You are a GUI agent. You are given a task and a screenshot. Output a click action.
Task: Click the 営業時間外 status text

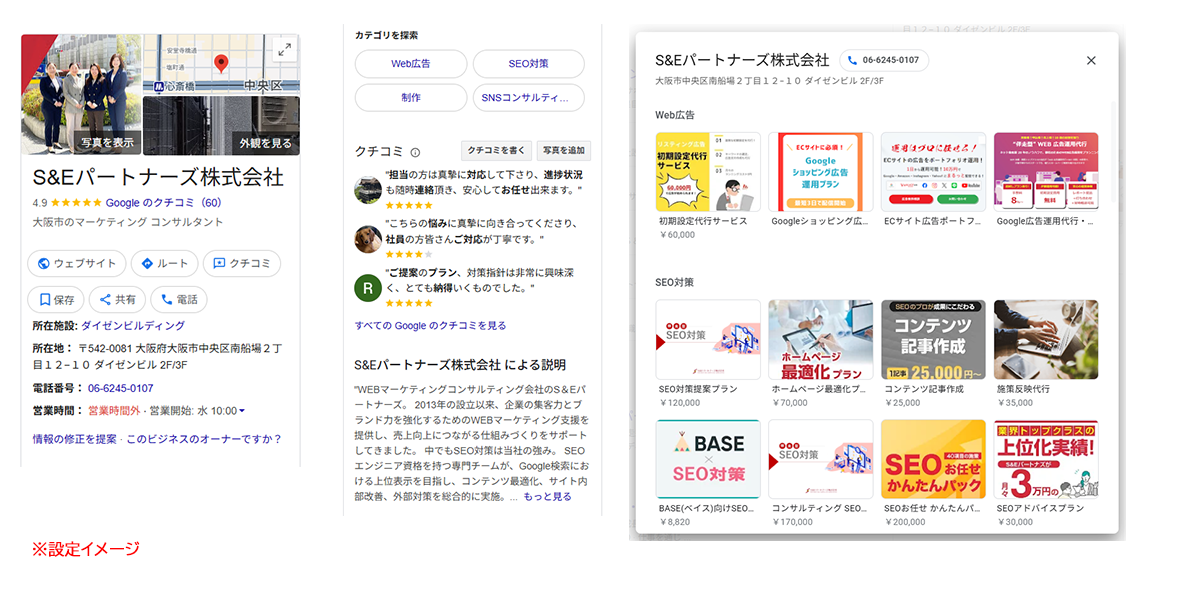point(114,411)
